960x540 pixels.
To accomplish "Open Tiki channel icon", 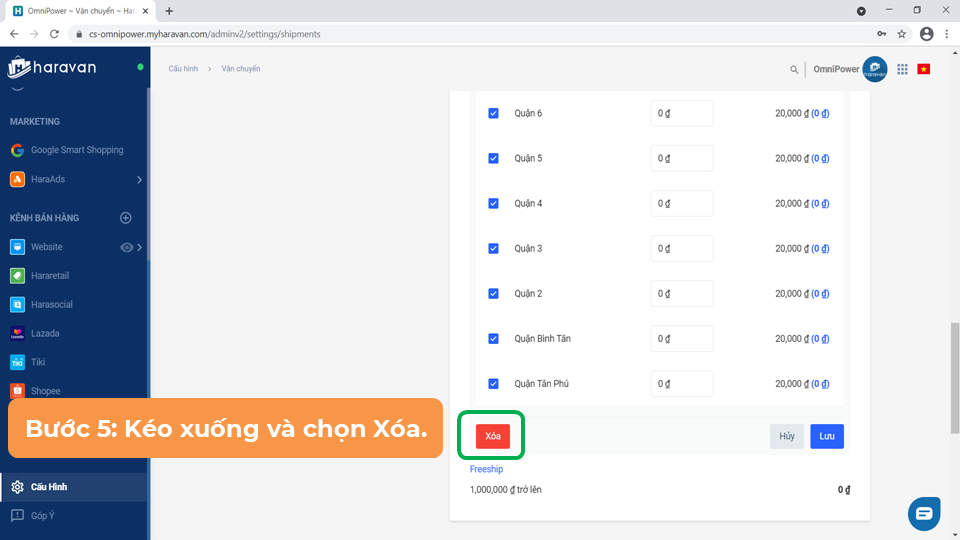I will coord(17,362).
